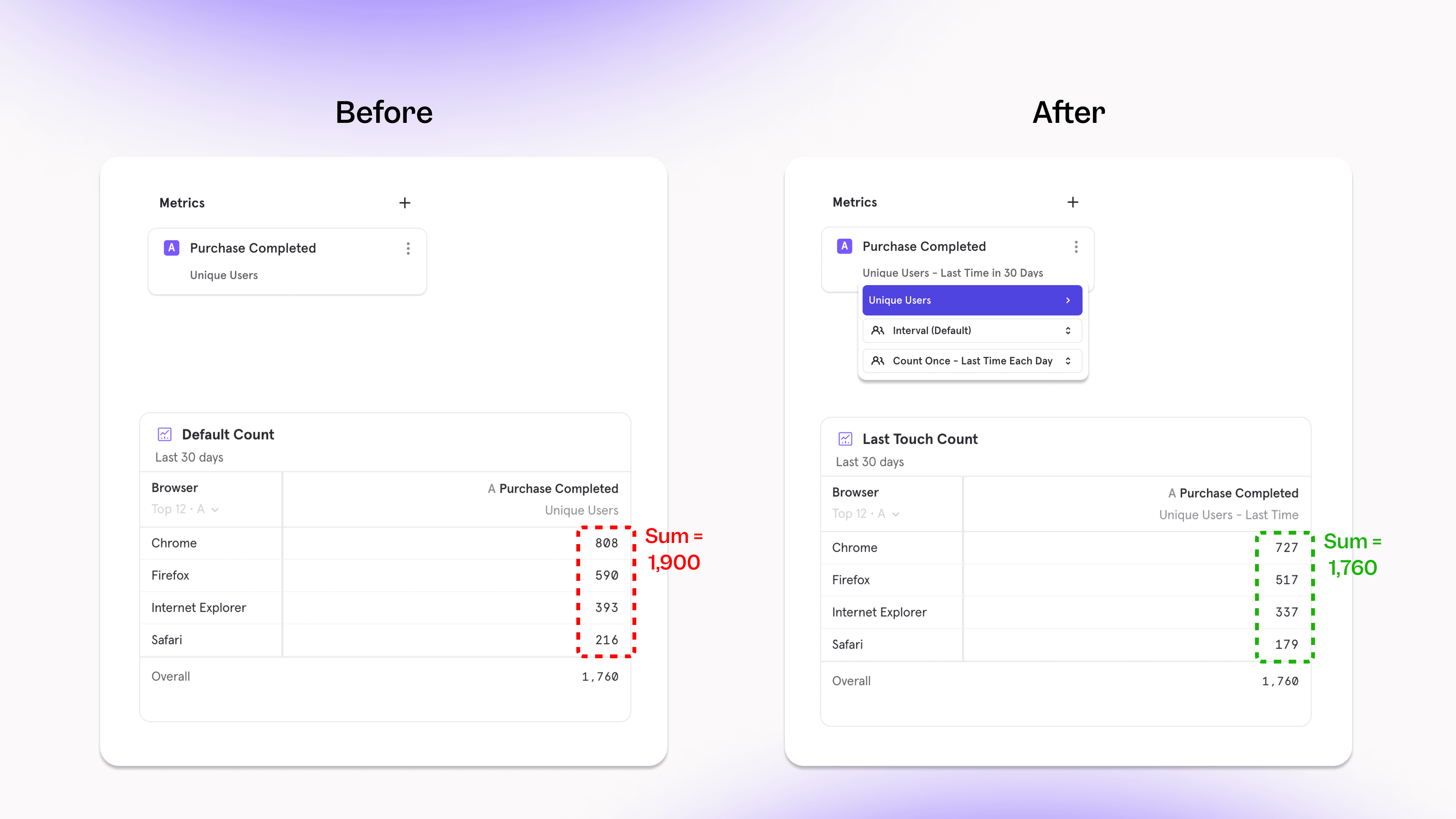Click the 337 value cell
Image resolution: width=1456 pixels, height=819 pixels.
(1287, 612)
